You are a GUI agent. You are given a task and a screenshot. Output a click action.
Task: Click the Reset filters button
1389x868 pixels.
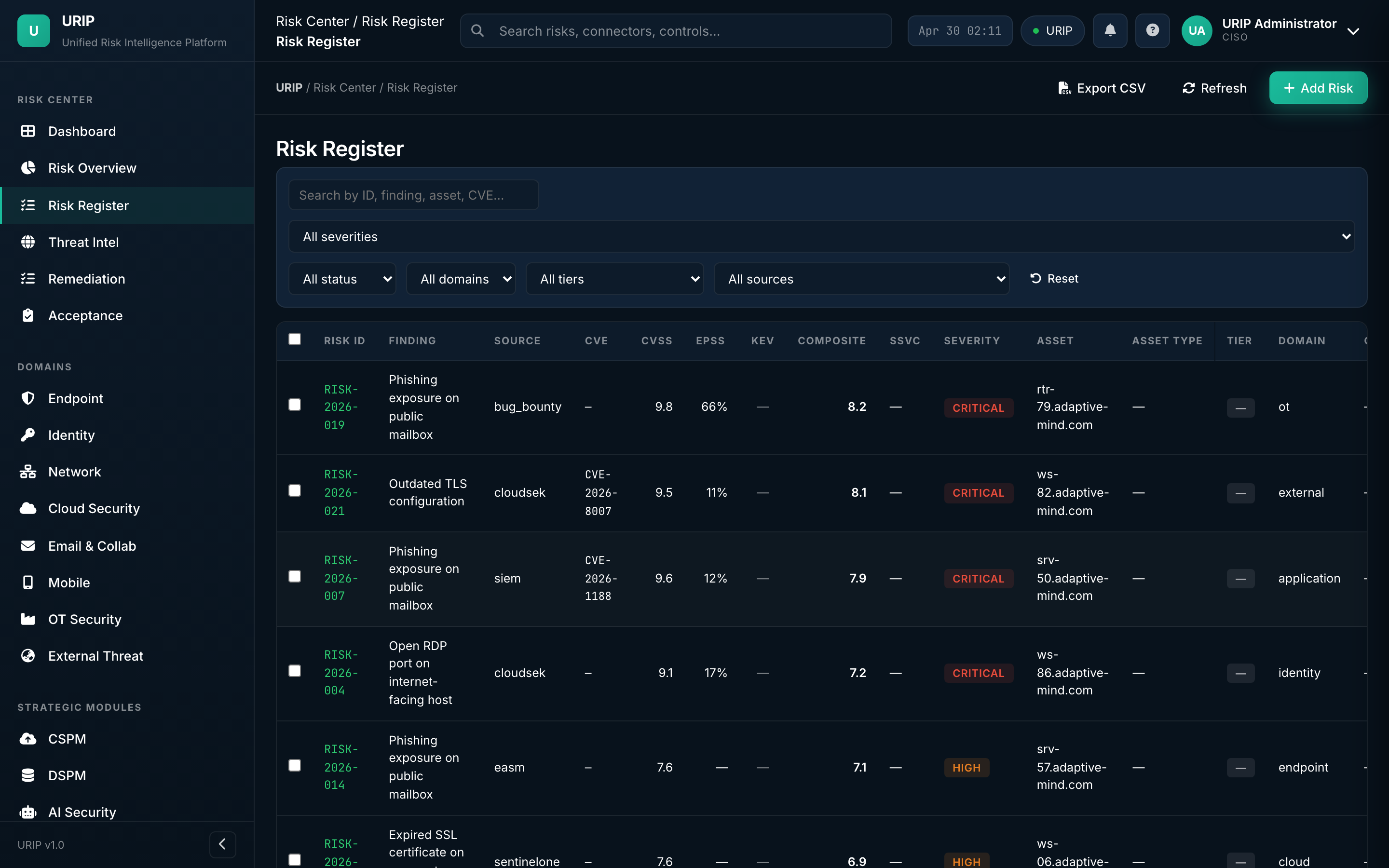(x=1054, y=278)
